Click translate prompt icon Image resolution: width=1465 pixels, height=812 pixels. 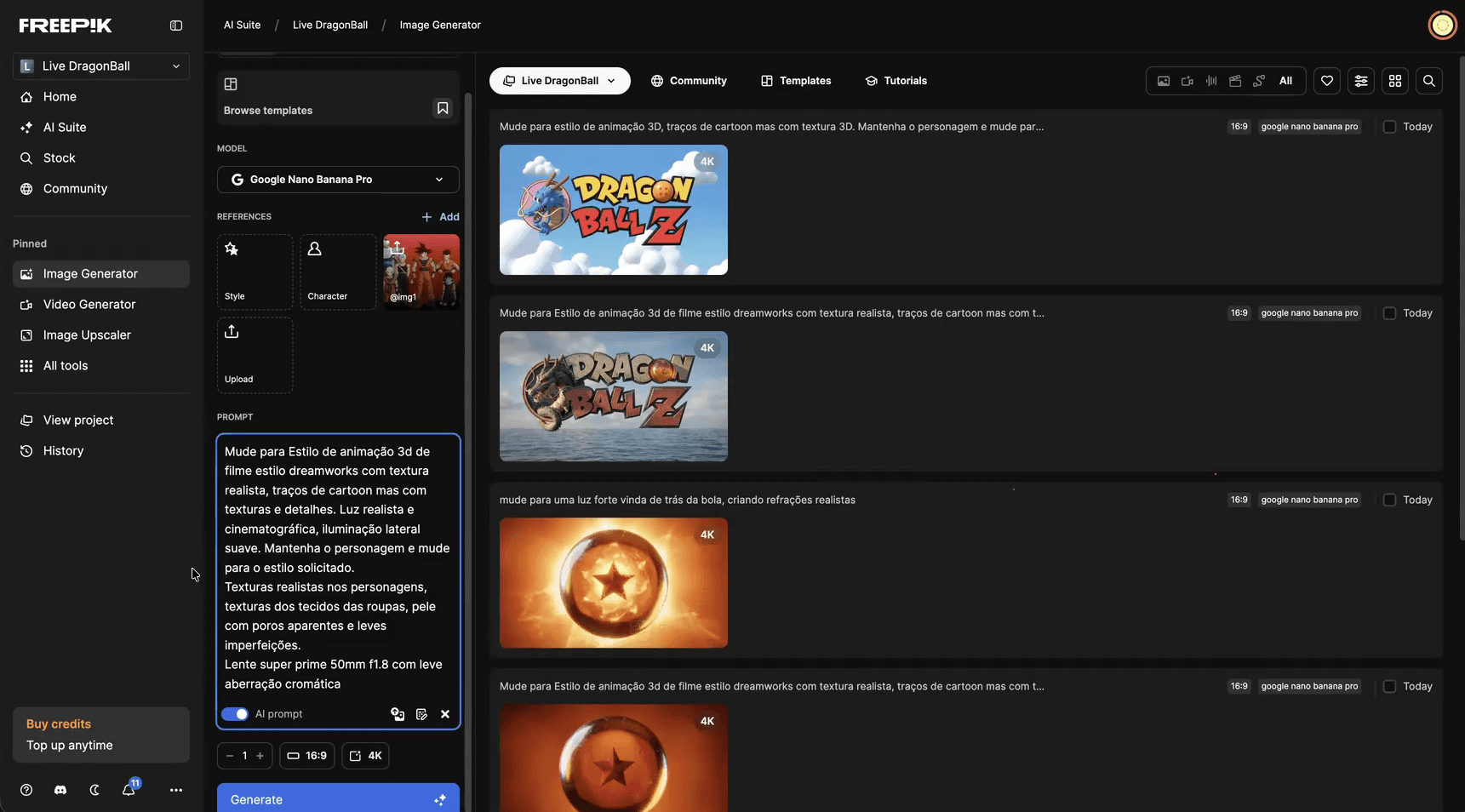pyautogui.click(x=398, y=714)
